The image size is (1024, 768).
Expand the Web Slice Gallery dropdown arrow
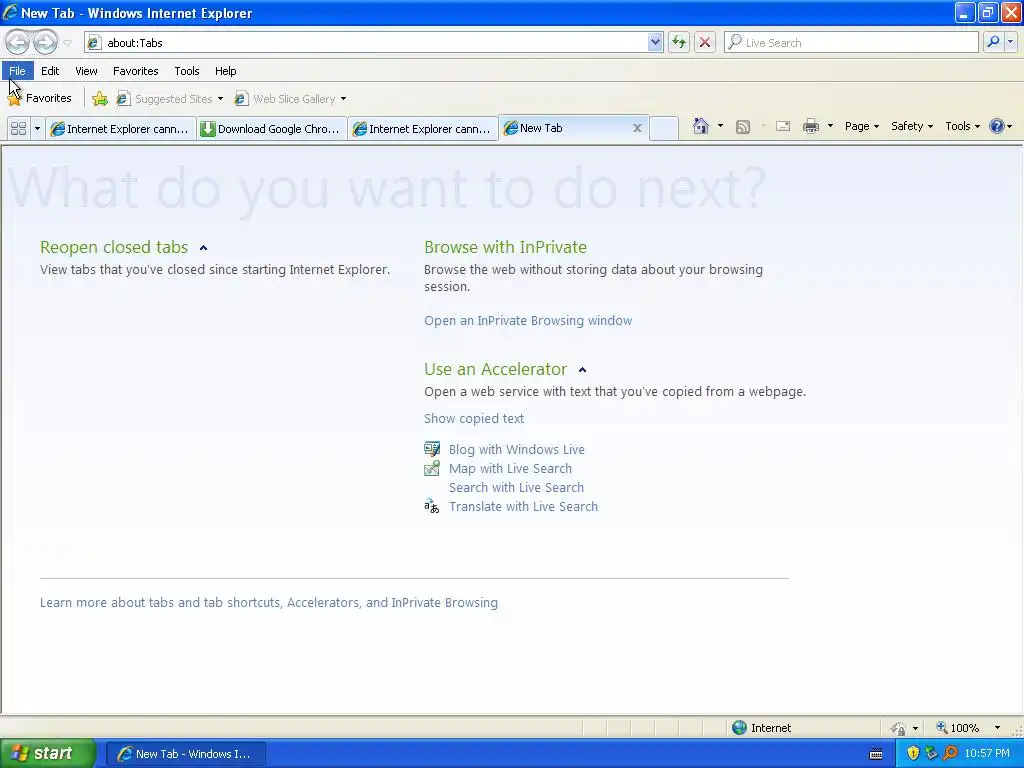coord(344,99)
